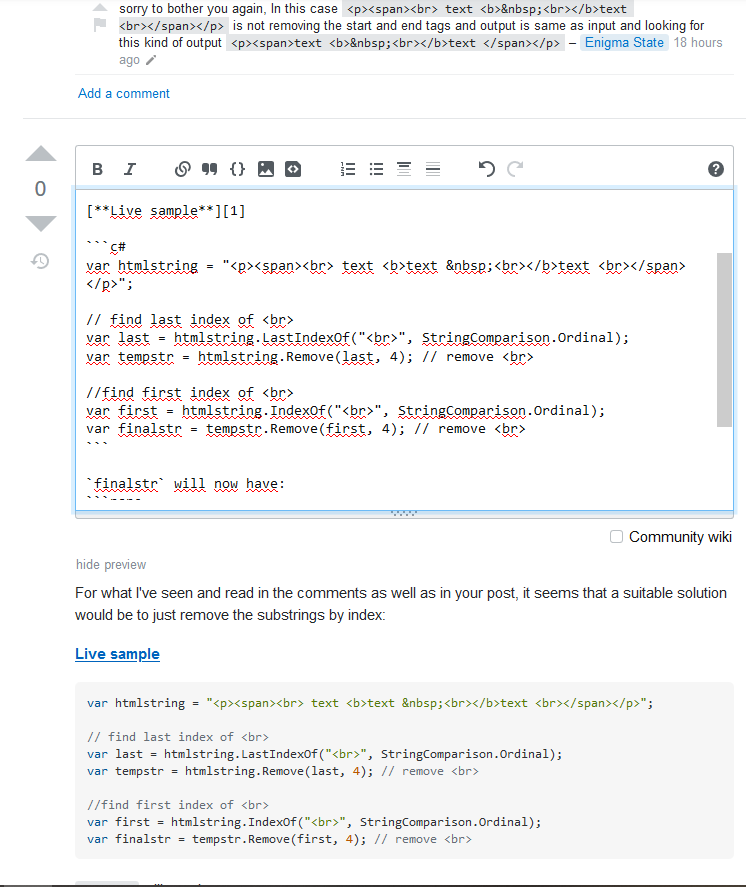Upvote this answer
The image size is (746, 887).
tap(41, 154)
